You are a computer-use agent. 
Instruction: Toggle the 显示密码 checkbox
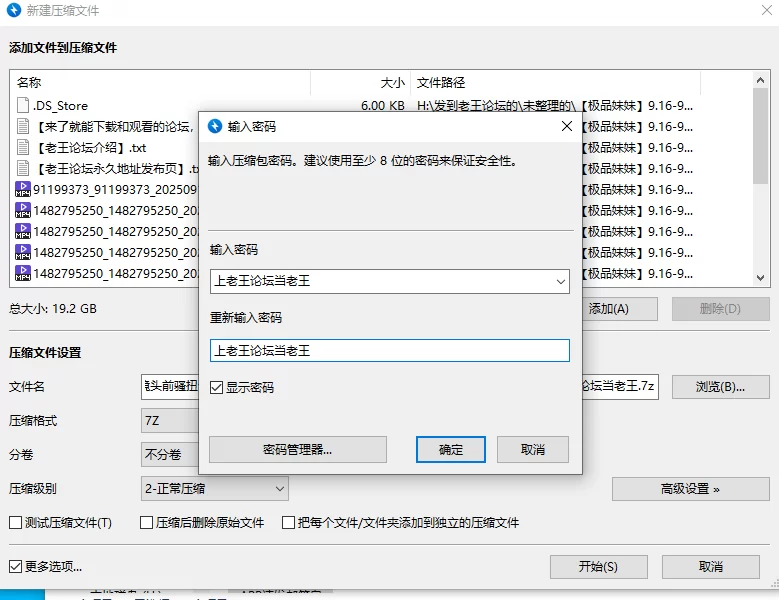(x=216, y=387)
